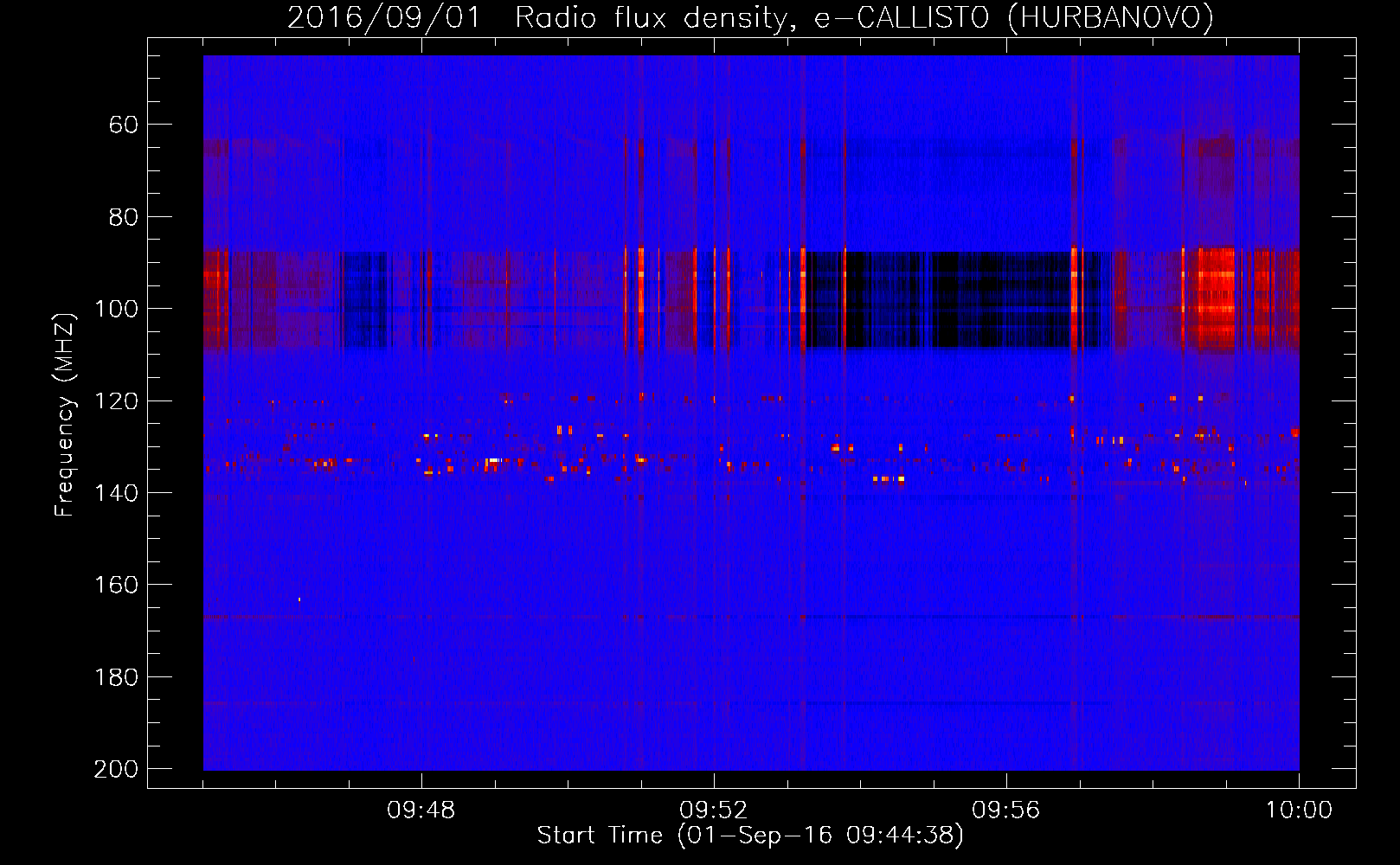
Task: Click the 140 frequency tick label
Action: (116, 493)
